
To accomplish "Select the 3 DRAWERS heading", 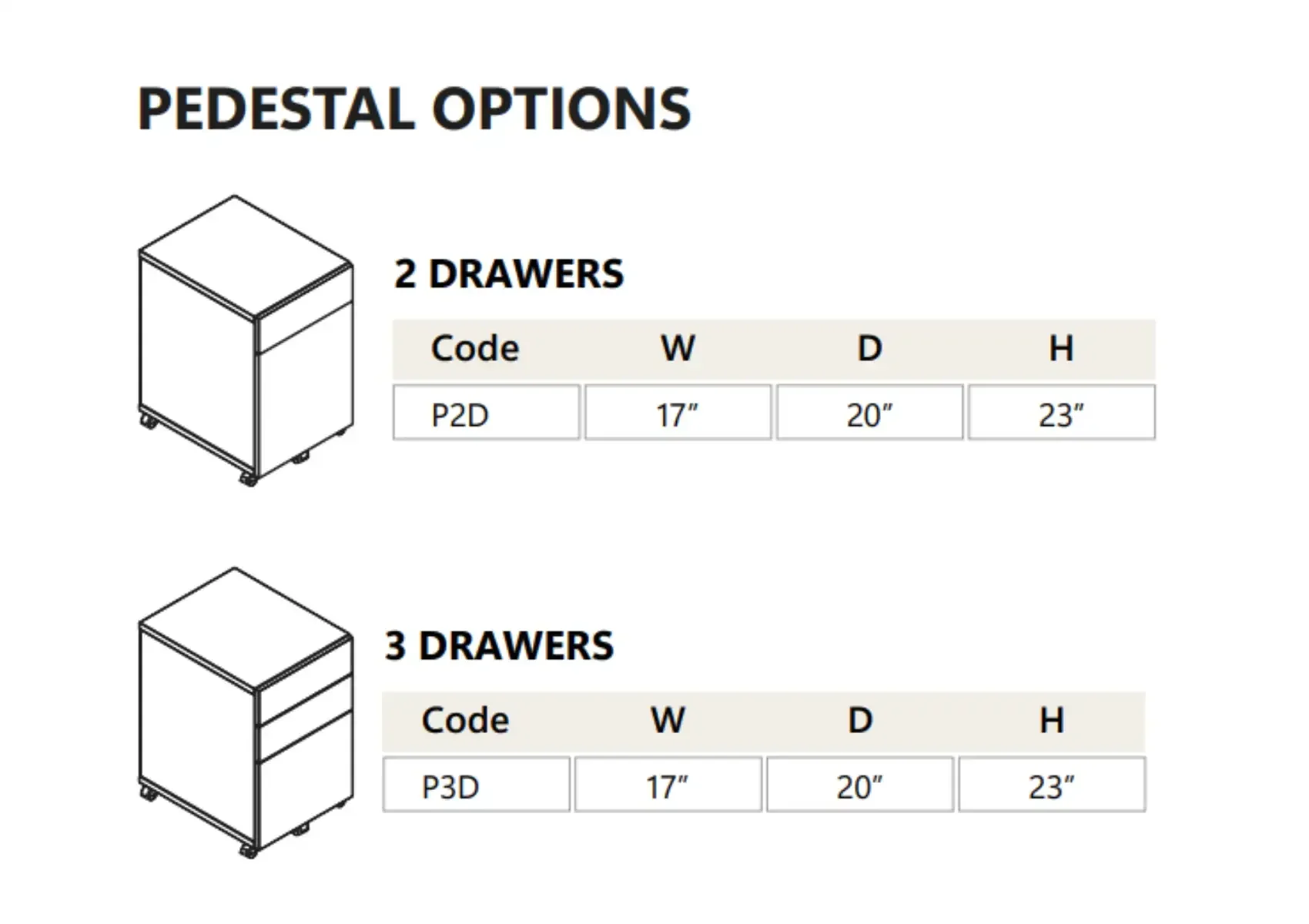I will coord(499,646).
